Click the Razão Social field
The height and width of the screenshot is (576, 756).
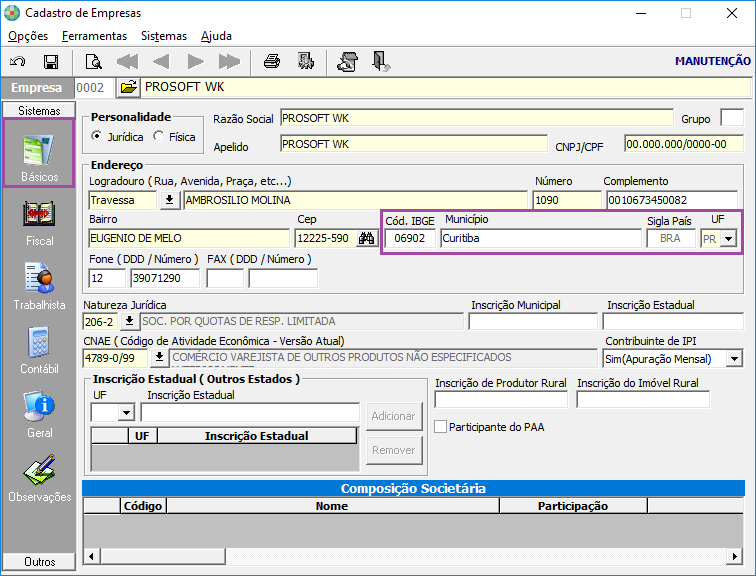click(476, 118)
